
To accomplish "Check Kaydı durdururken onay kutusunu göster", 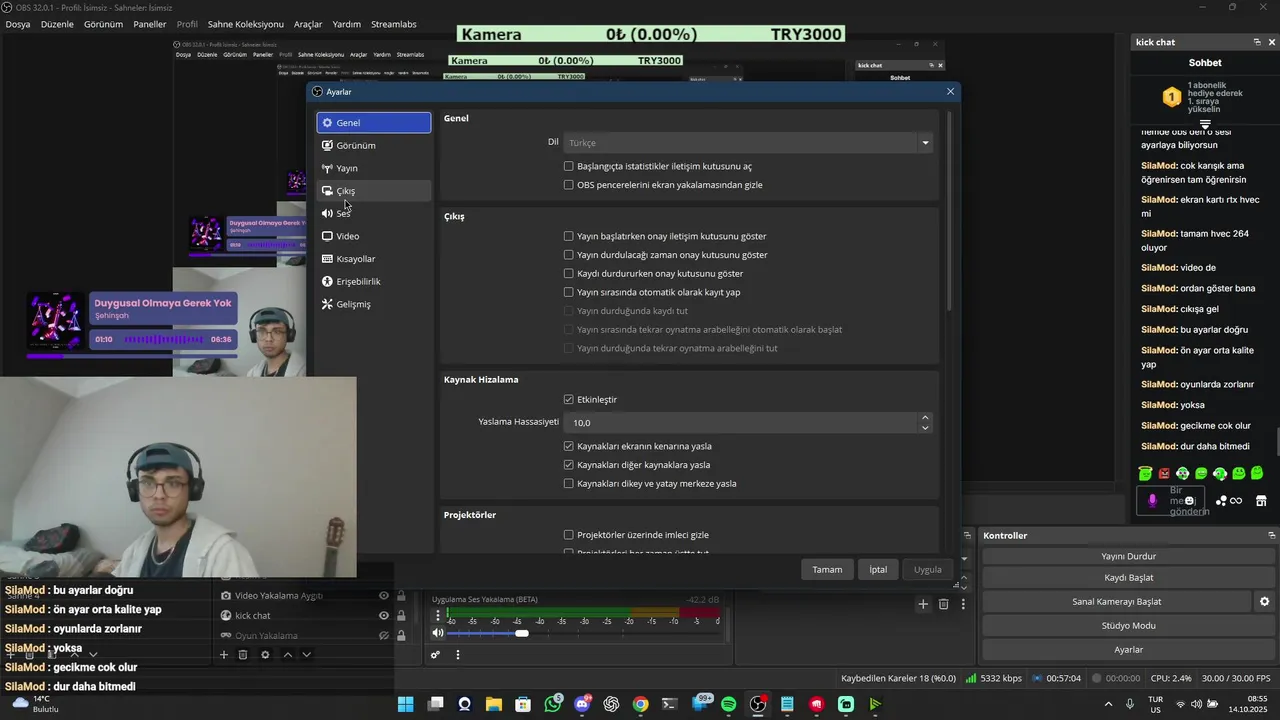I will point(569,273).
